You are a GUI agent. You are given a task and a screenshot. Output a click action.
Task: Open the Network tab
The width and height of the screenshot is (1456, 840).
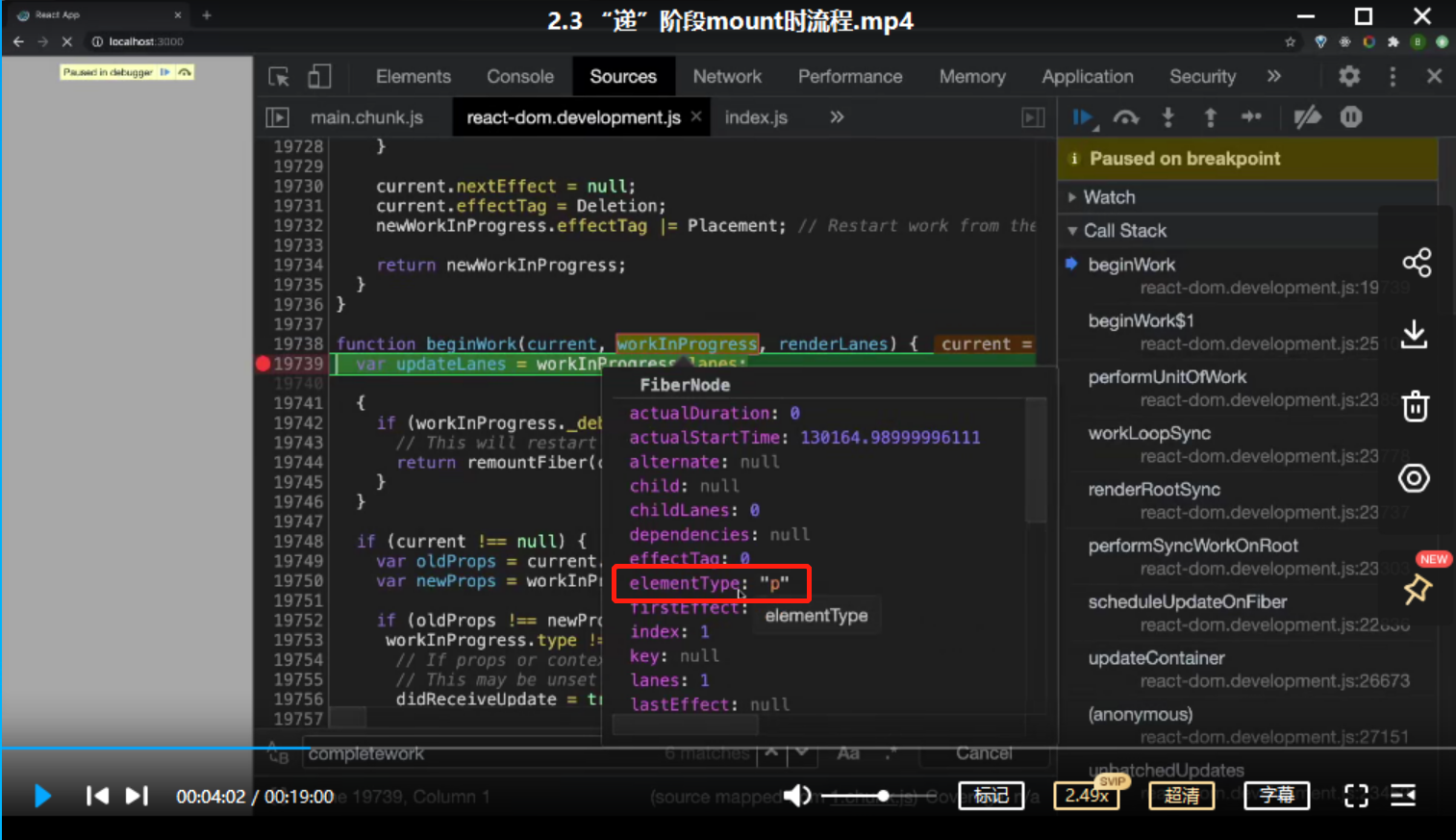727,77
